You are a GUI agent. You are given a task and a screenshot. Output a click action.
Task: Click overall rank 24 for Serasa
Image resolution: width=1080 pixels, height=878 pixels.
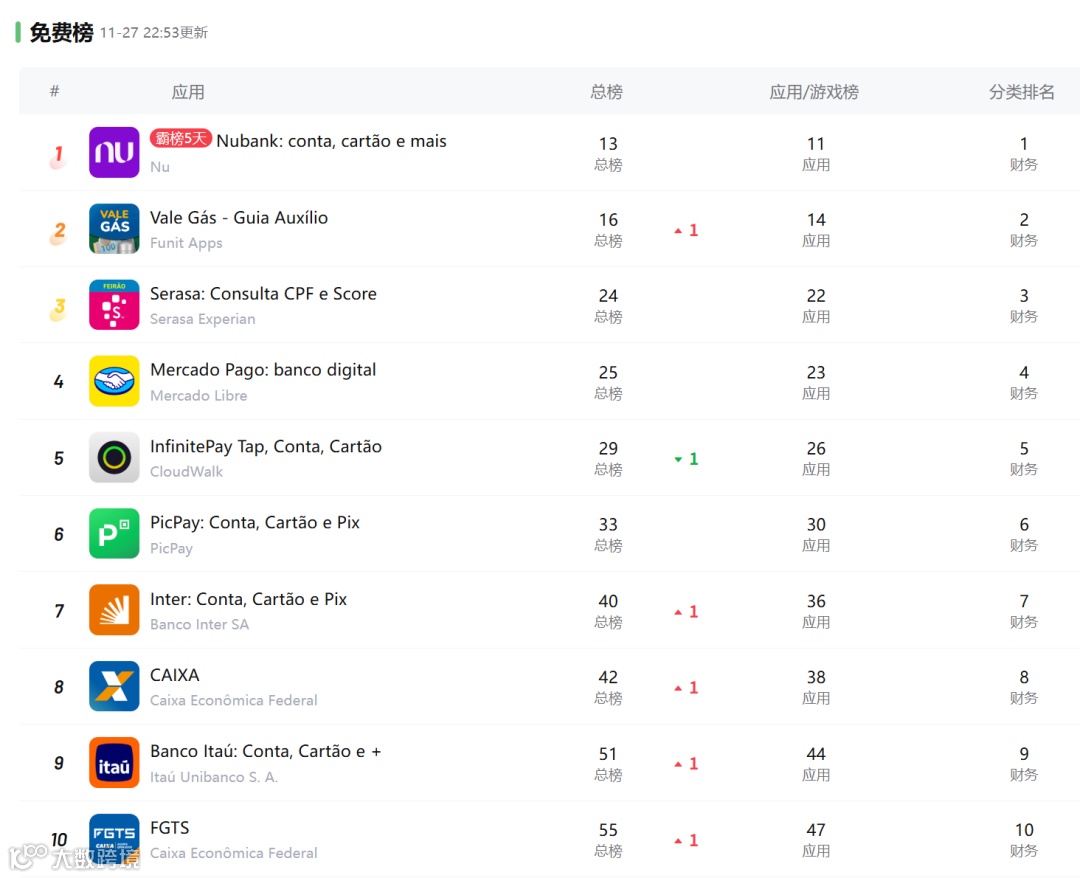coord(608,295)
